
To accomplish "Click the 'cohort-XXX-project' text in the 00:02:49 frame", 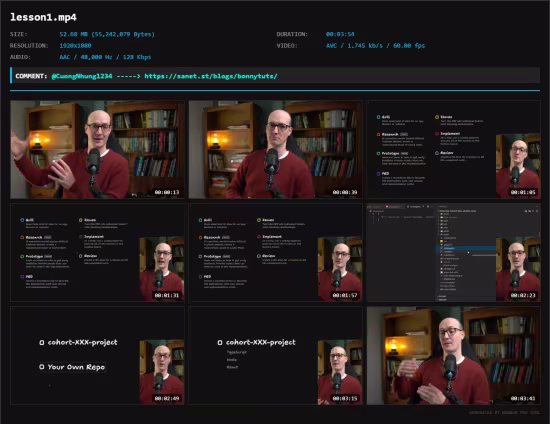I will point(82,342).
